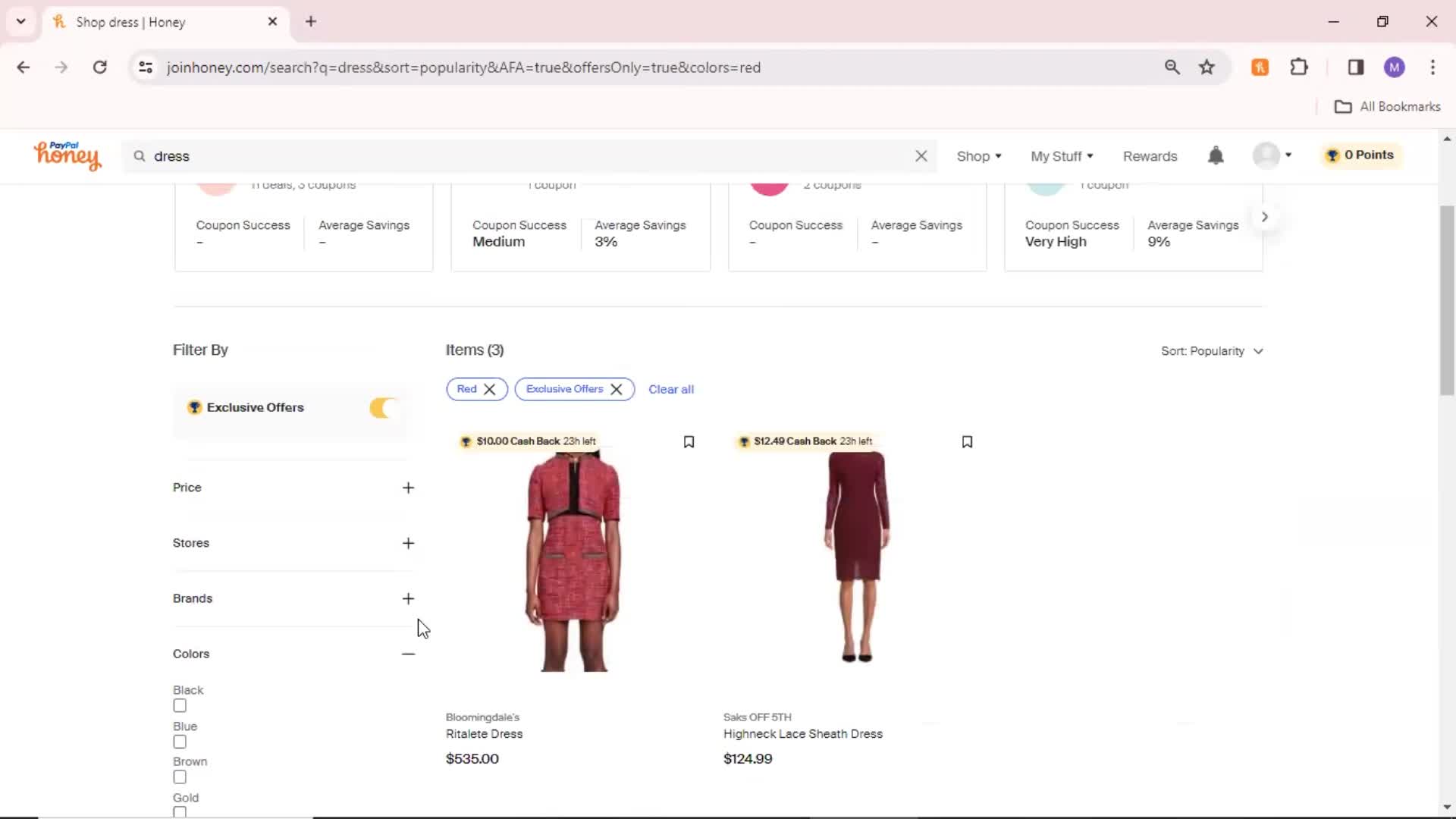Toggle Exclusive Offers switch off
The height and width of the screenshot is (819, 1456).
(383, 408)
